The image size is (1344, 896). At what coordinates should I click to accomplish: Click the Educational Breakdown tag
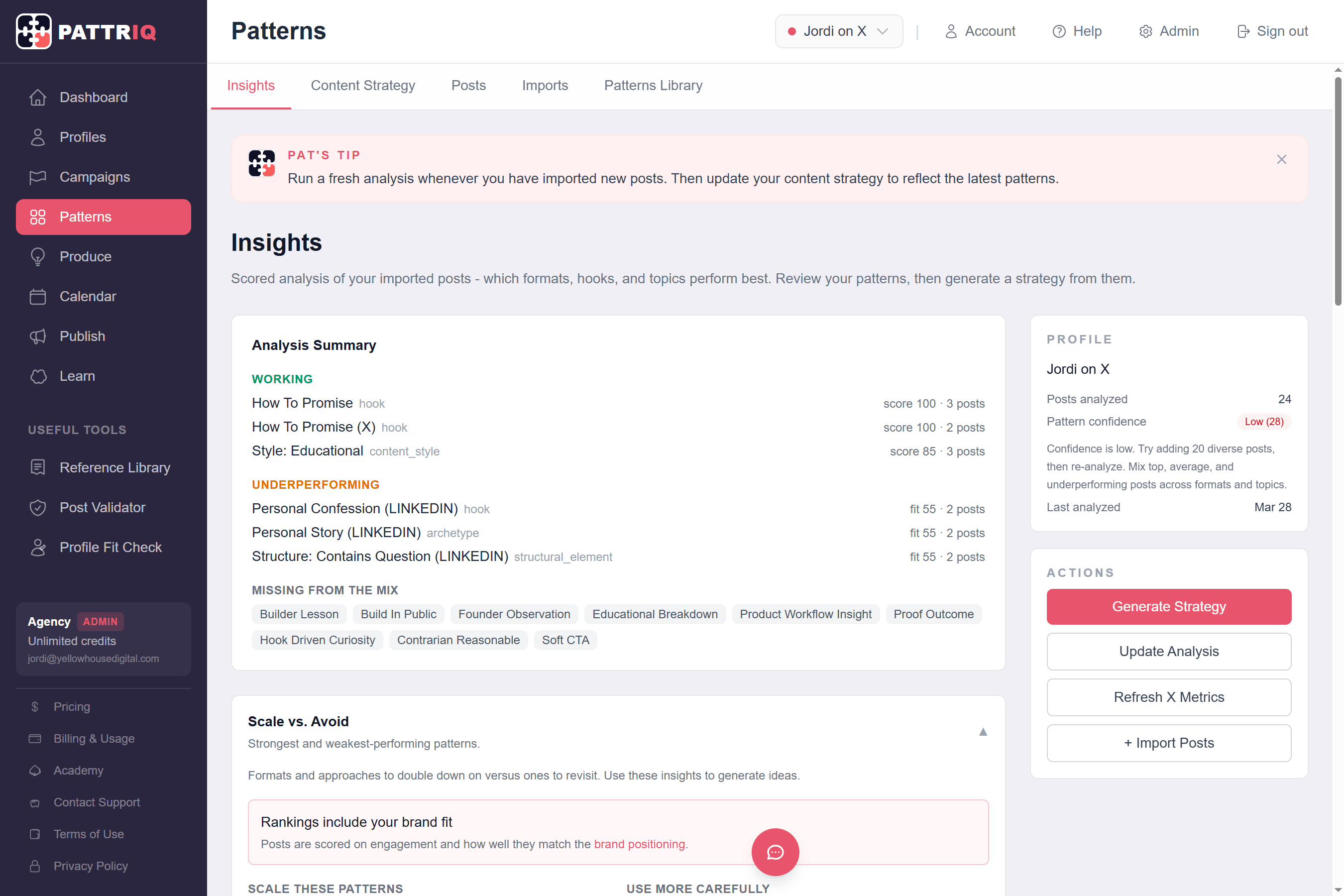[x=655, y=614]
